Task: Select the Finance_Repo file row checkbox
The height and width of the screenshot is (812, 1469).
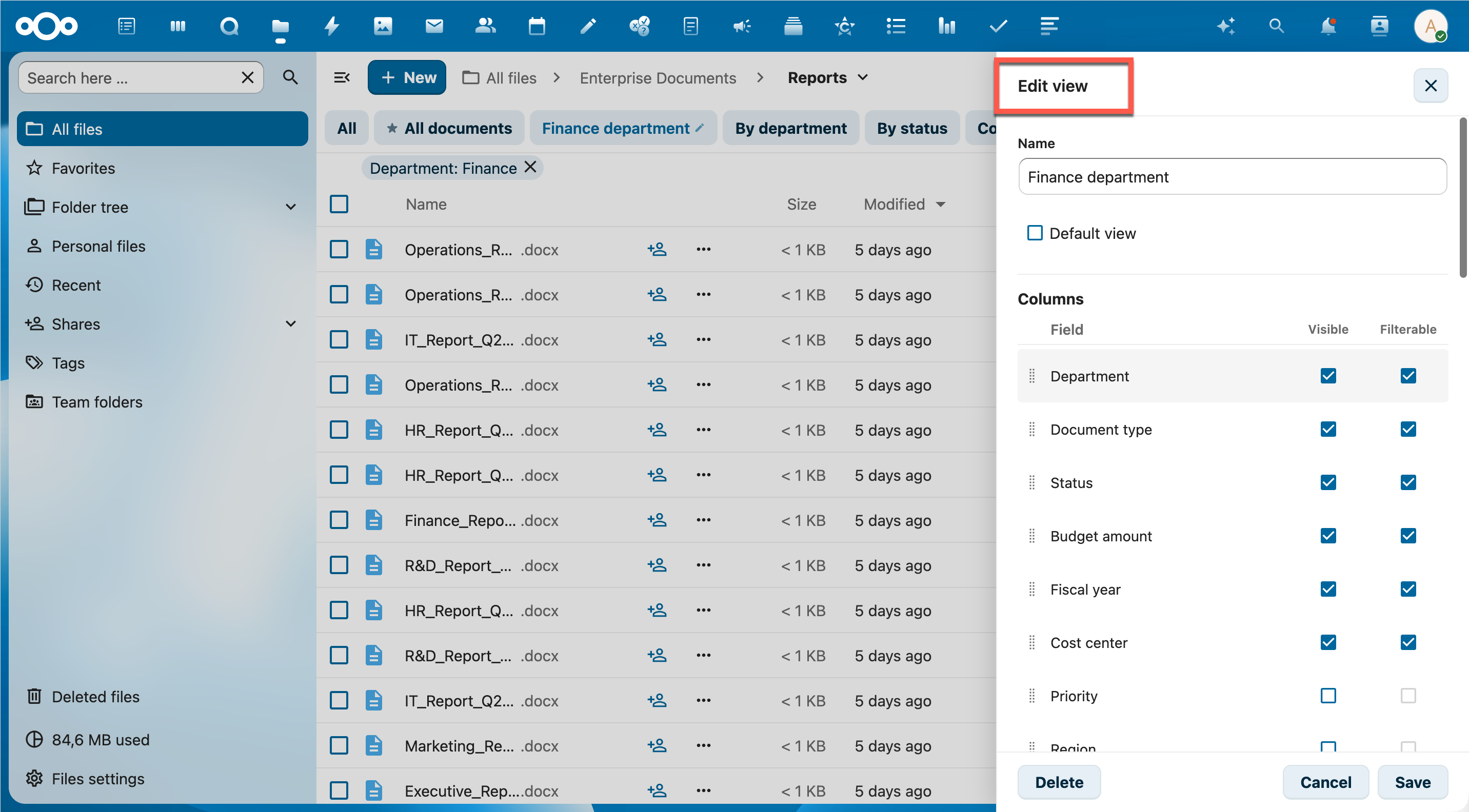Action: click(339, 520)
